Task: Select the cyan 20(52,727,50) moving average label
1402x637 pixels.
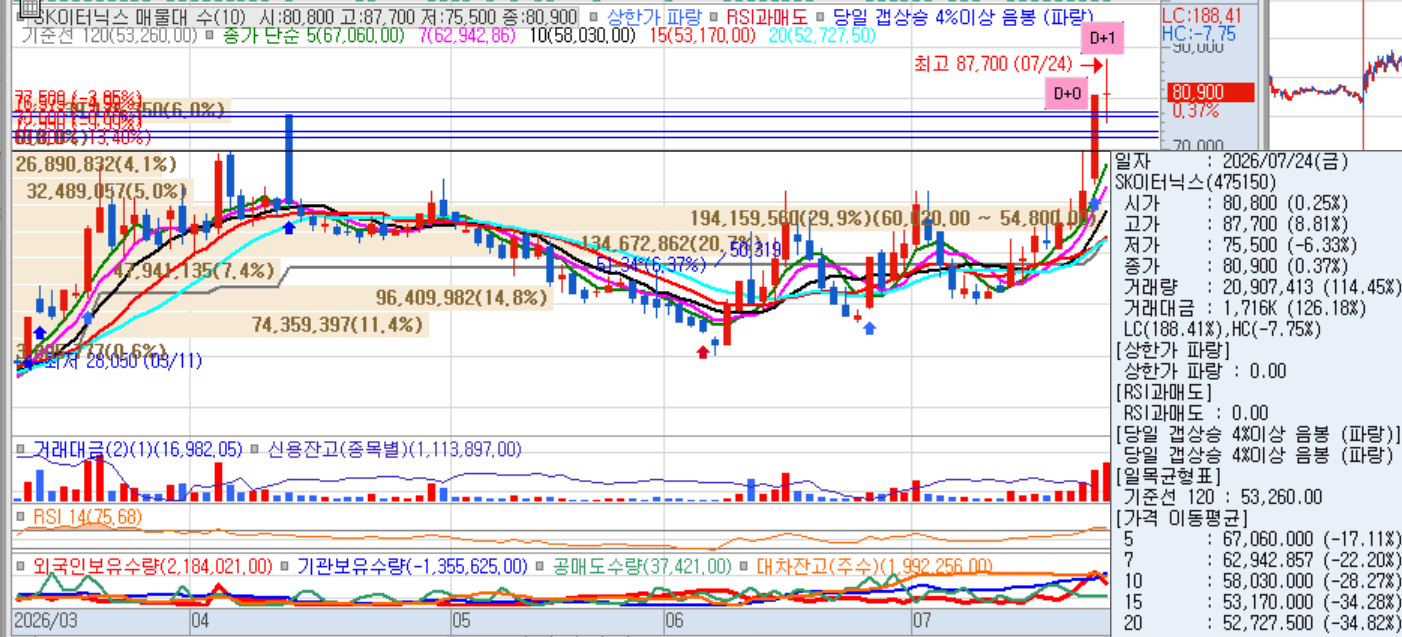Action: tap(823, 35)
